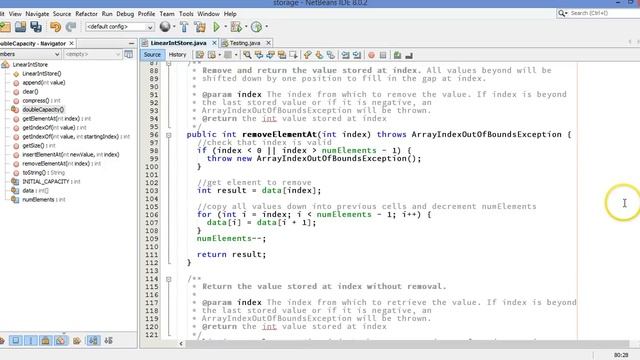The width and height of the screenshot is (640, 360).
Task: Click the Shift Line Right icon
Action: point(357,55)
